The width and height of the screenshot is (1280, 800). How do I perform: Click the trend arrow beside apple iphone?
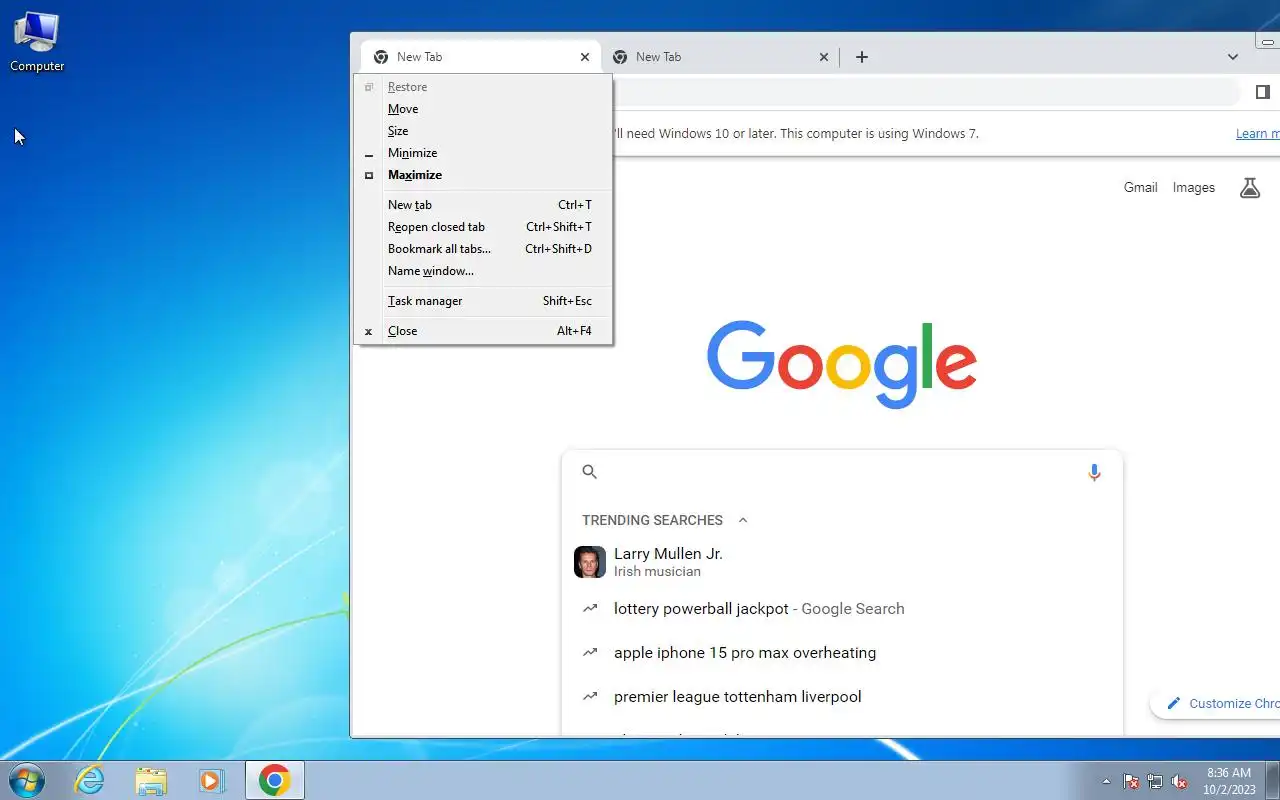point(590,652)
